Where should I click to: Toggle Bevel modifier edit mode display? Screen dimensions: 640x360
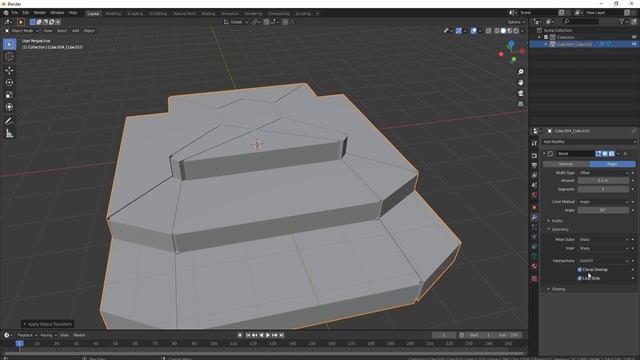[x=598, y=153]
